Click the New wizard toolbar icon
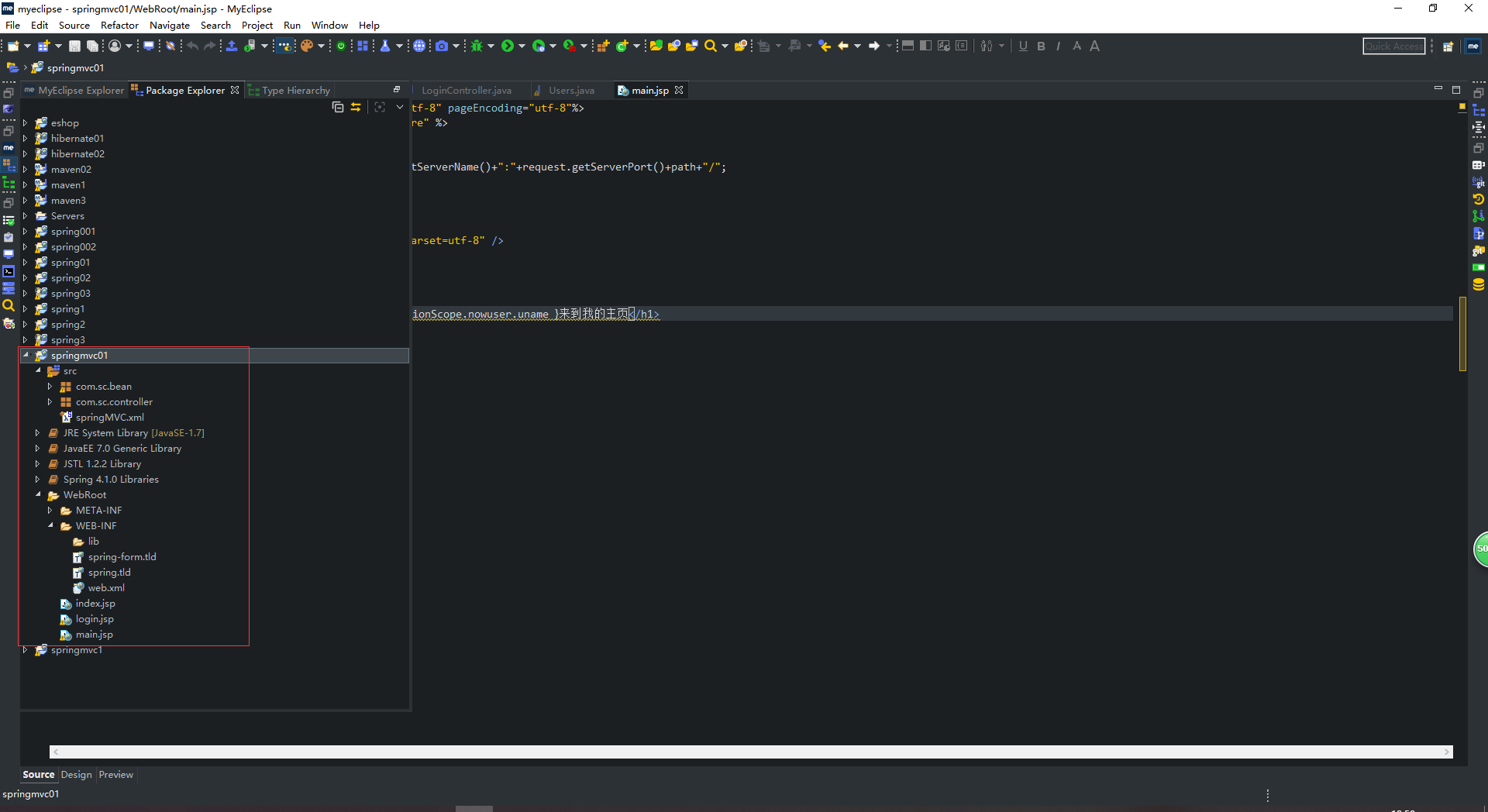Image resolution: width=1488 pixels, height=812 pixels. point(13,46)
